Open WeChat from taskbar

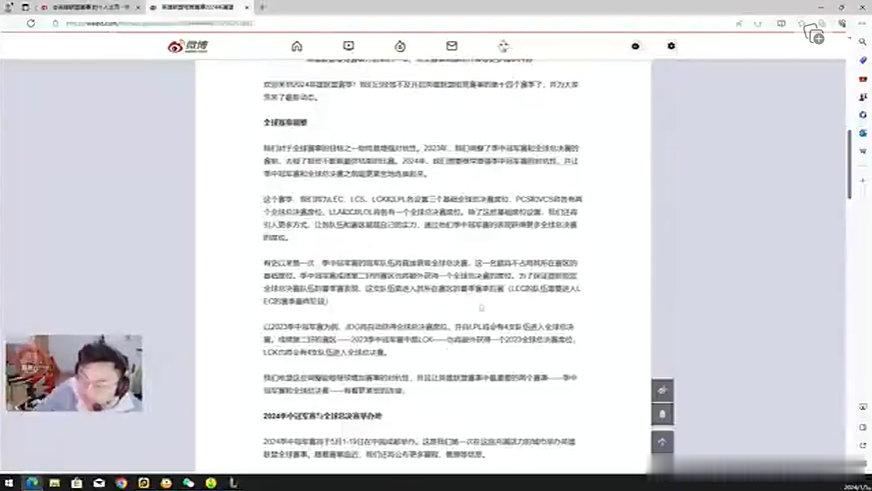coord(189,483)
